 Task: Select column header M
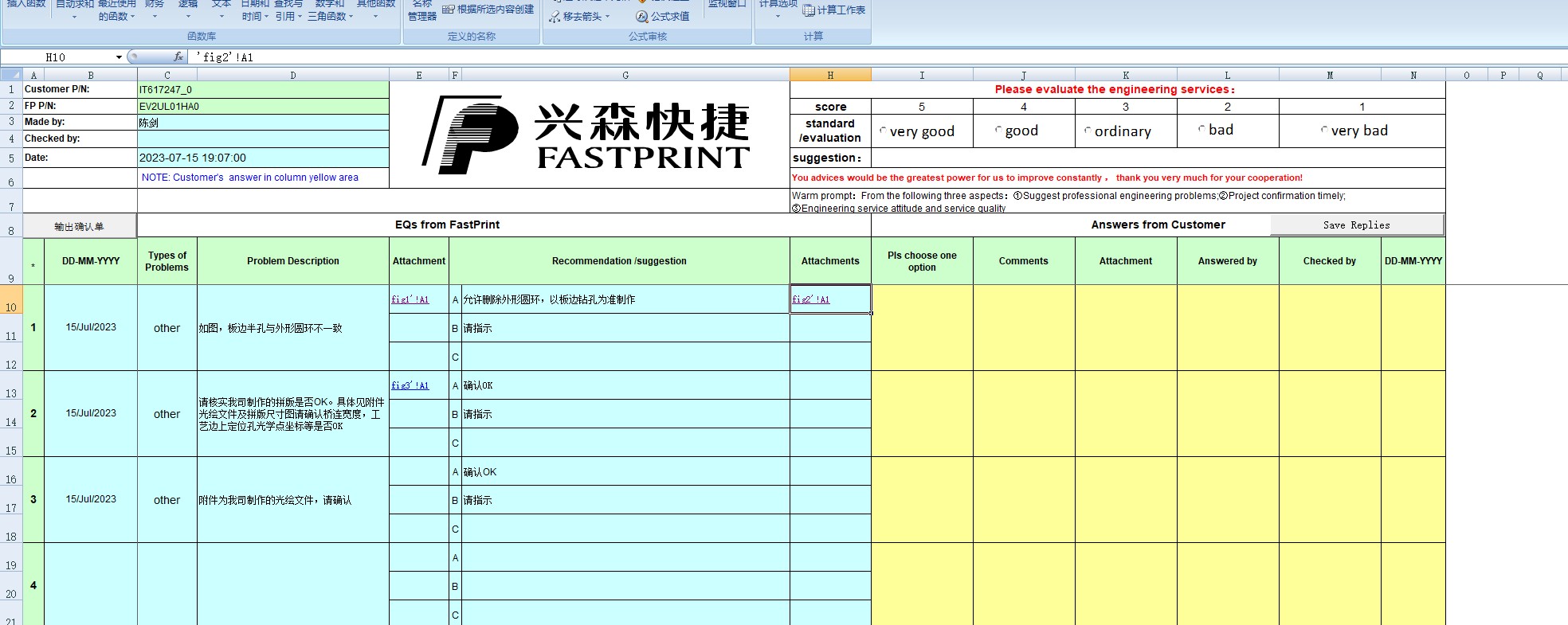(1330, 75)
